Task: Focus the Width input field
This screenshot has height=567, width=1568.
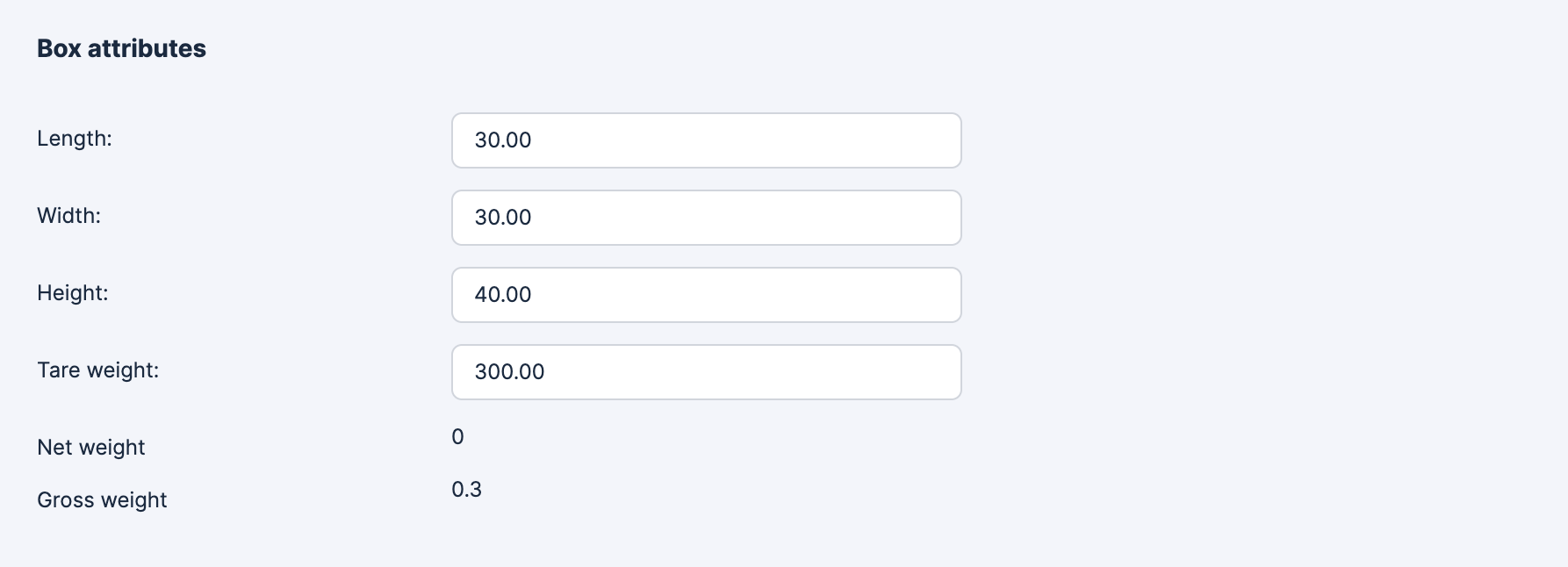Action: tap(706, 218)
